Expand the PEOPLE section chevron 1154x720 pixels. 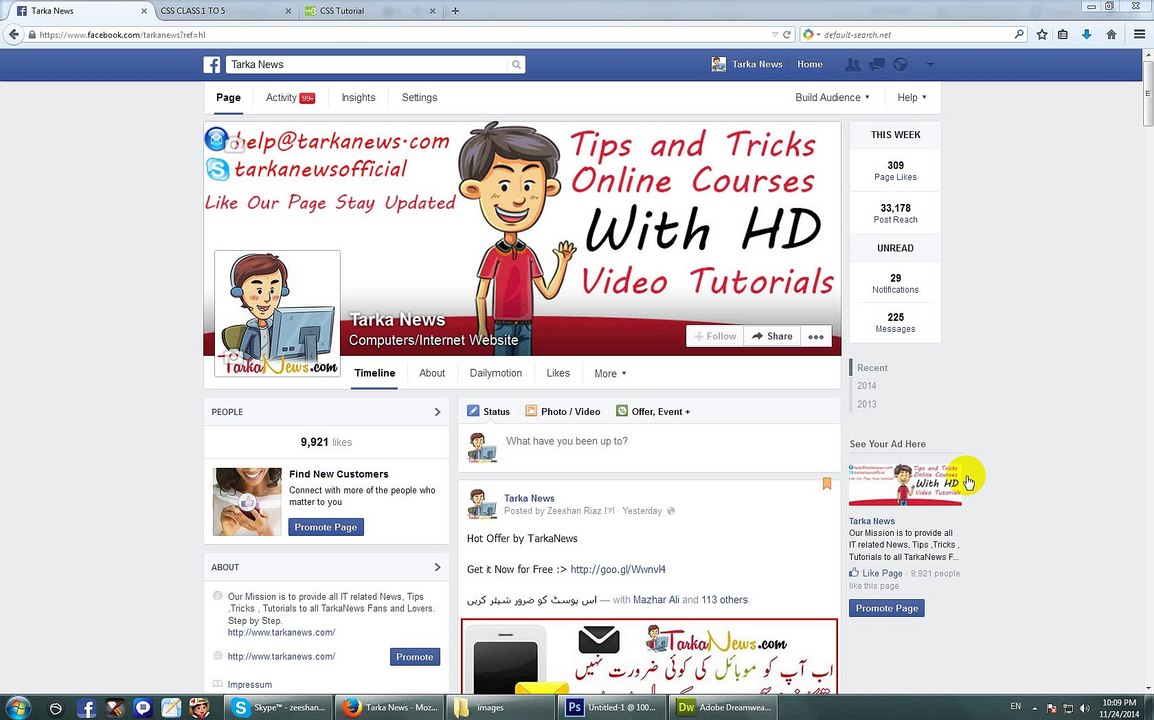pyautogui.click(x=437, y=412)
